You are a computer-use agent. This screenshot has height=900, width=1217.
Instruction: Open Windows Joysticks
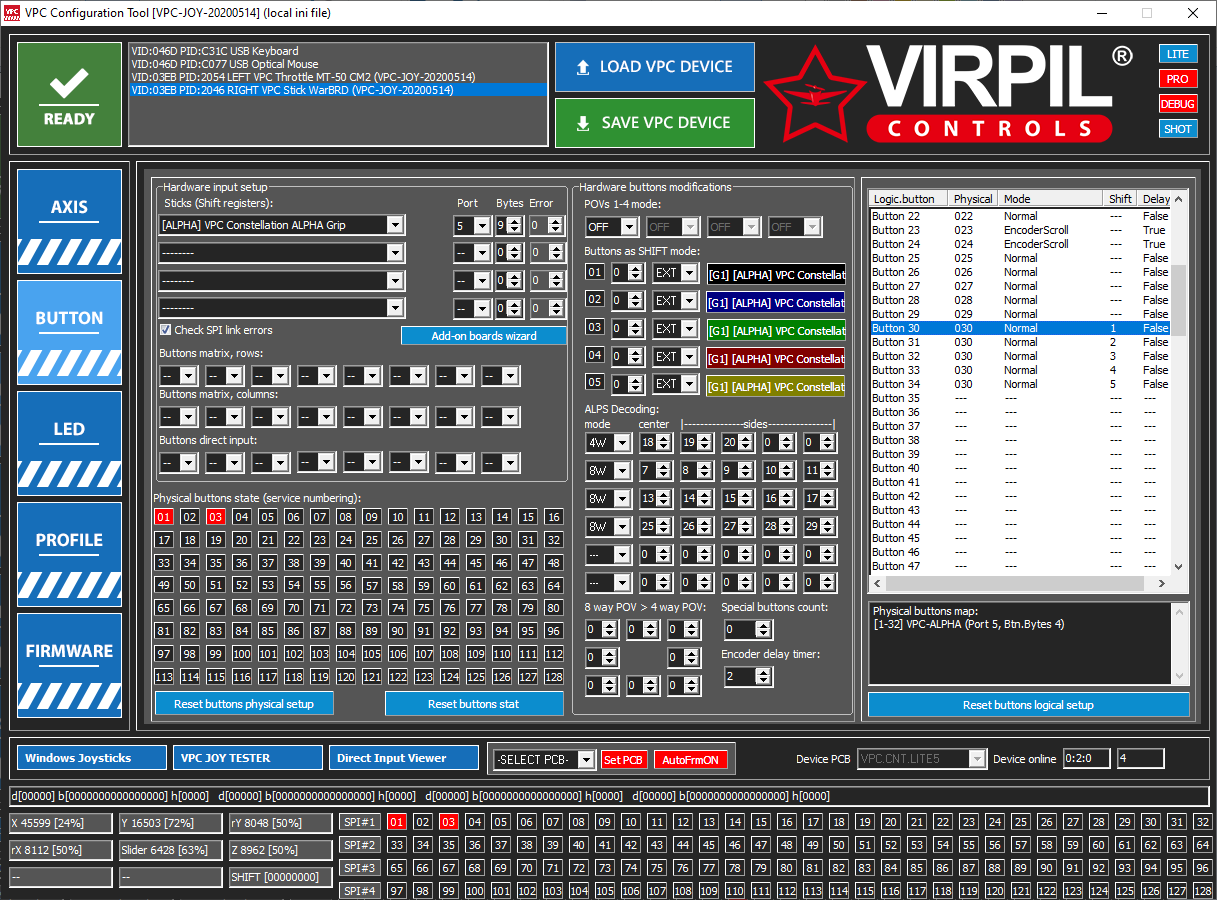[92, 758]
